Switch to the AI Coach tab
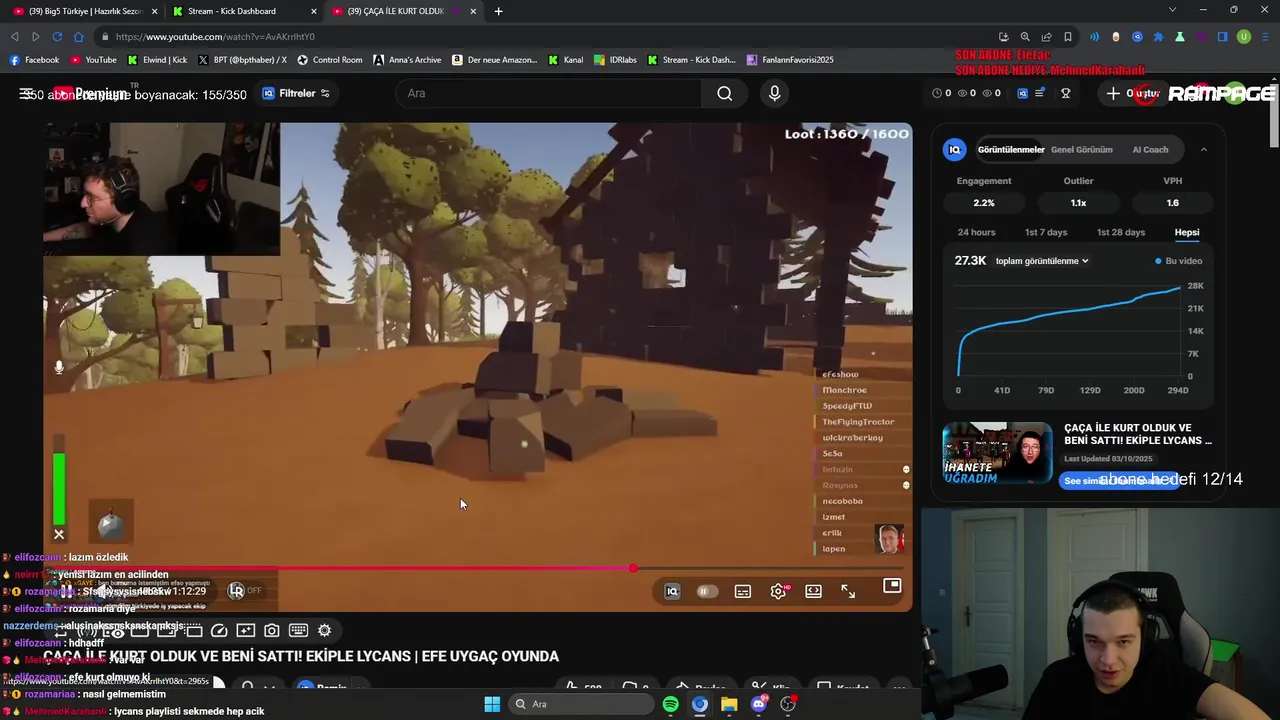 1150,150
